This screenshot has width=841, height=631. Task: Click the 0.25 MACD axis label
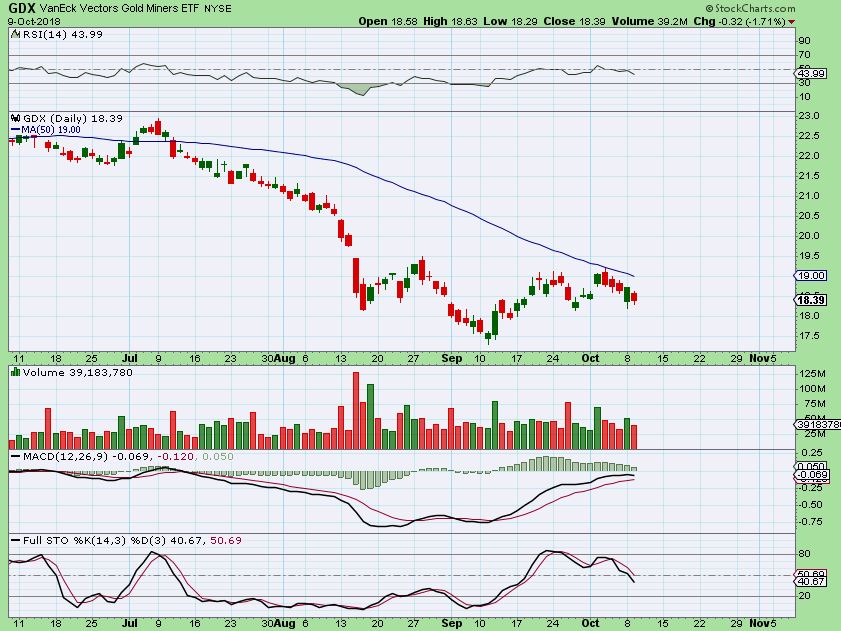[x=812, y=453]
